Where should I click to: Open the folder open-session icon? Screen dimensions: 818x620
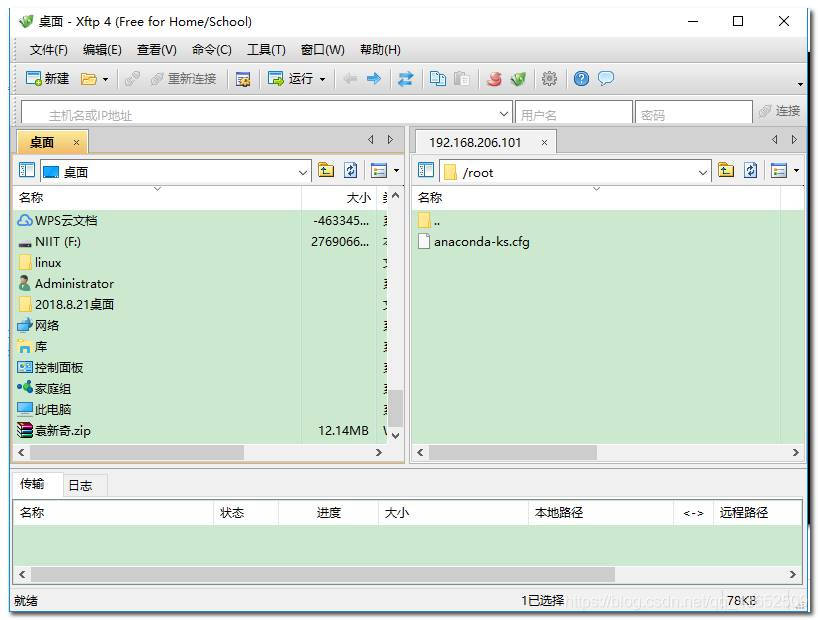point(89,79)
